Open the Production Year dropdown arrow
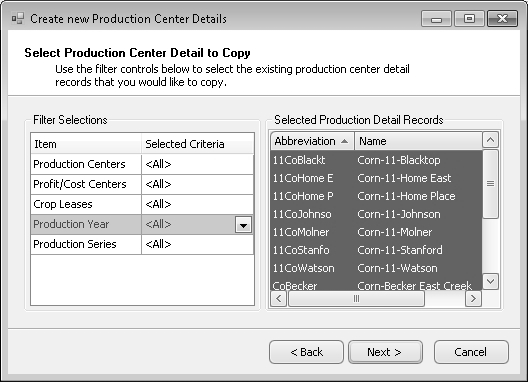This screenshot has height=382, width=528. [243, 225]
